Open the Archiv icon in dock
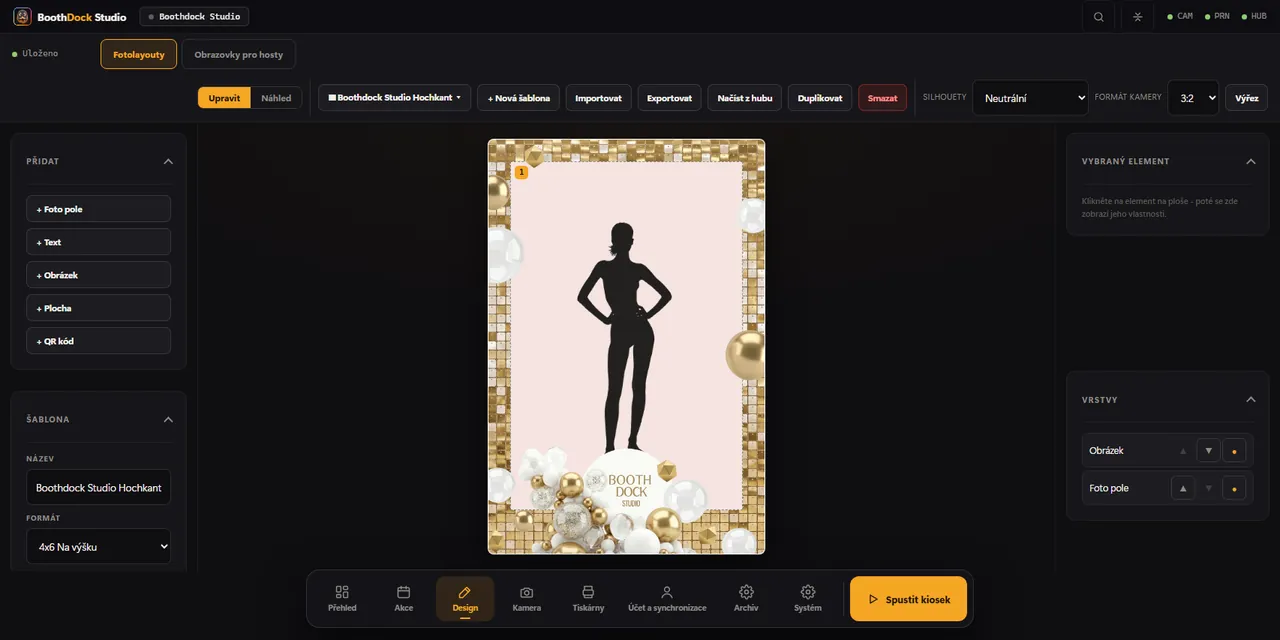The image size is (1280, 640). coord(746,592)
